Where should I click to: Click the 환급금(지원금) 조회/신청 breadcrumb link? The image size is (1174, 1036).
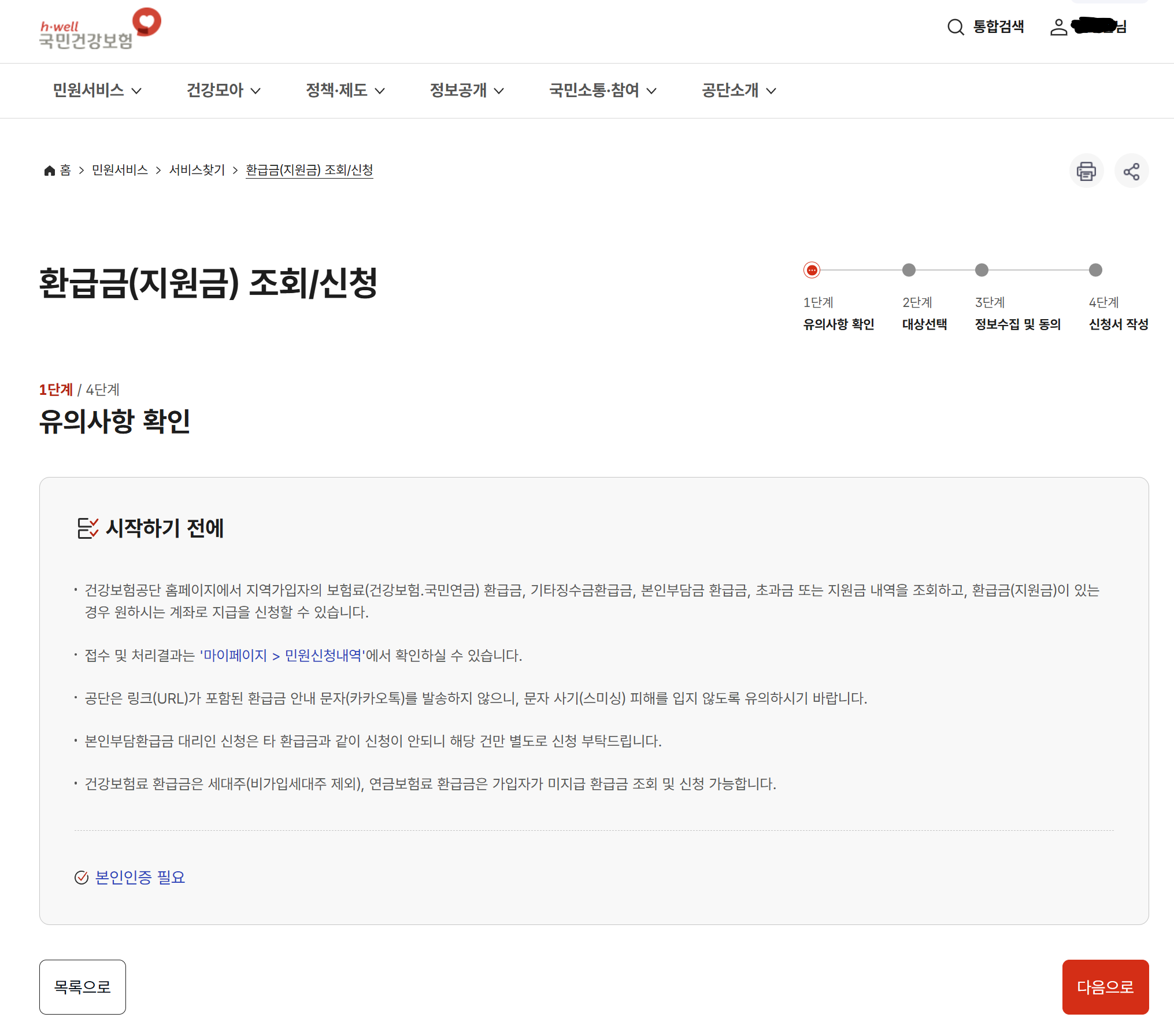309,170
